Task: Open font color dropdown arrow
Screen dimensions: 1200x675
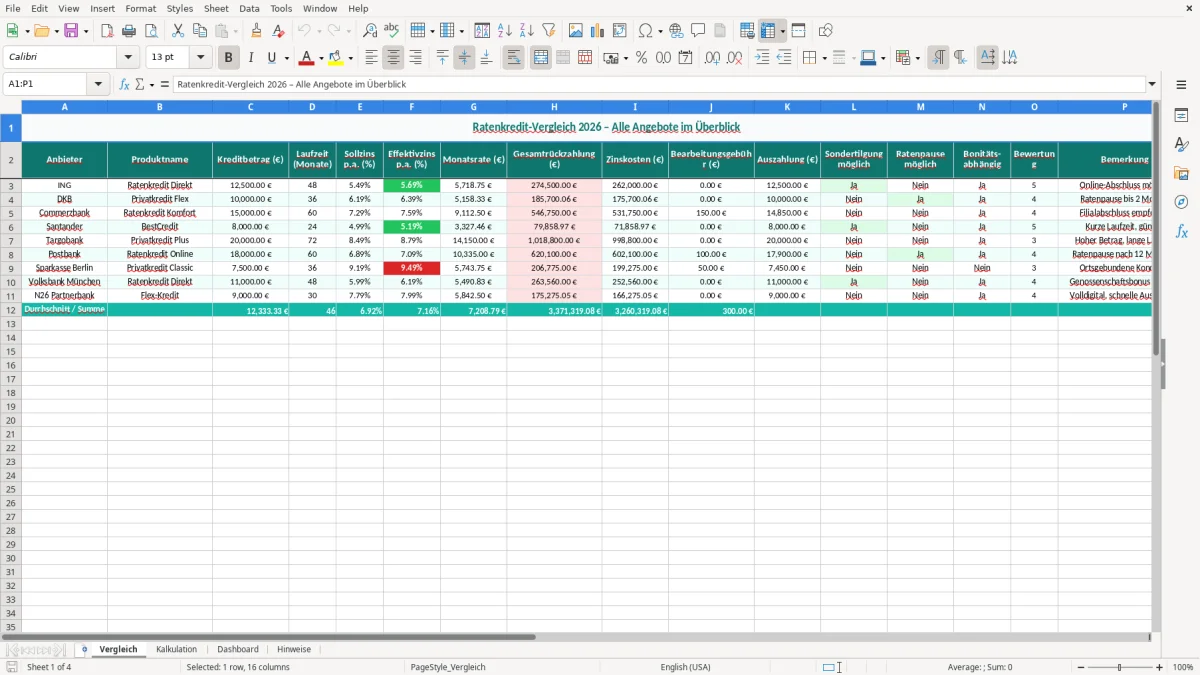Action: pyautogui.click(x=321, y=58)
